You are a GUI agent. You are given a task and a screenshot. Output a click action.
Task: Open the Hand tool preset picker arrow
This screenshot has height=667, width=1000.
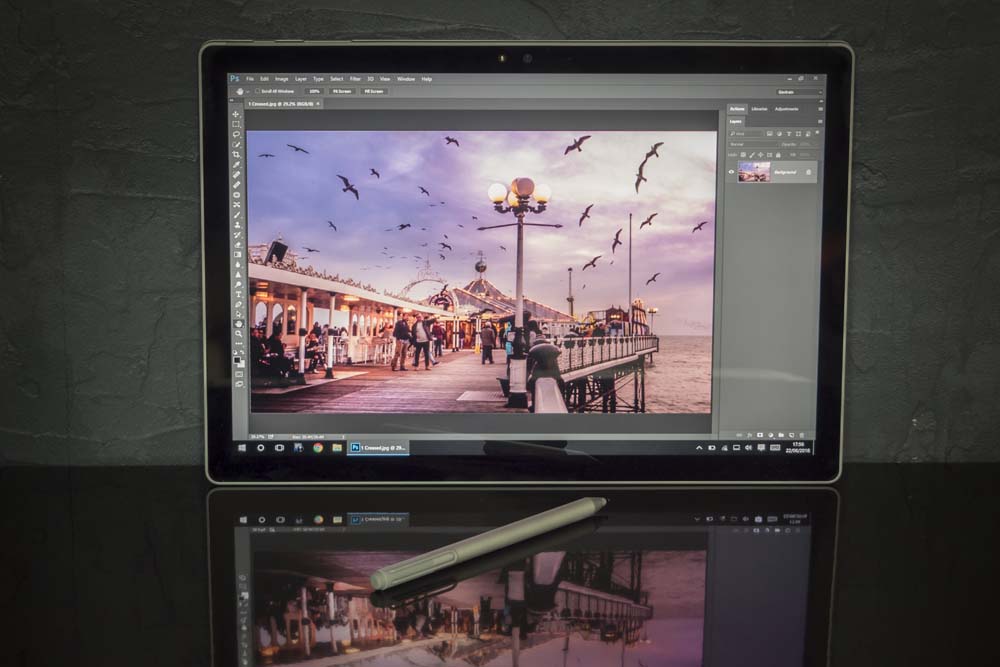247,91
